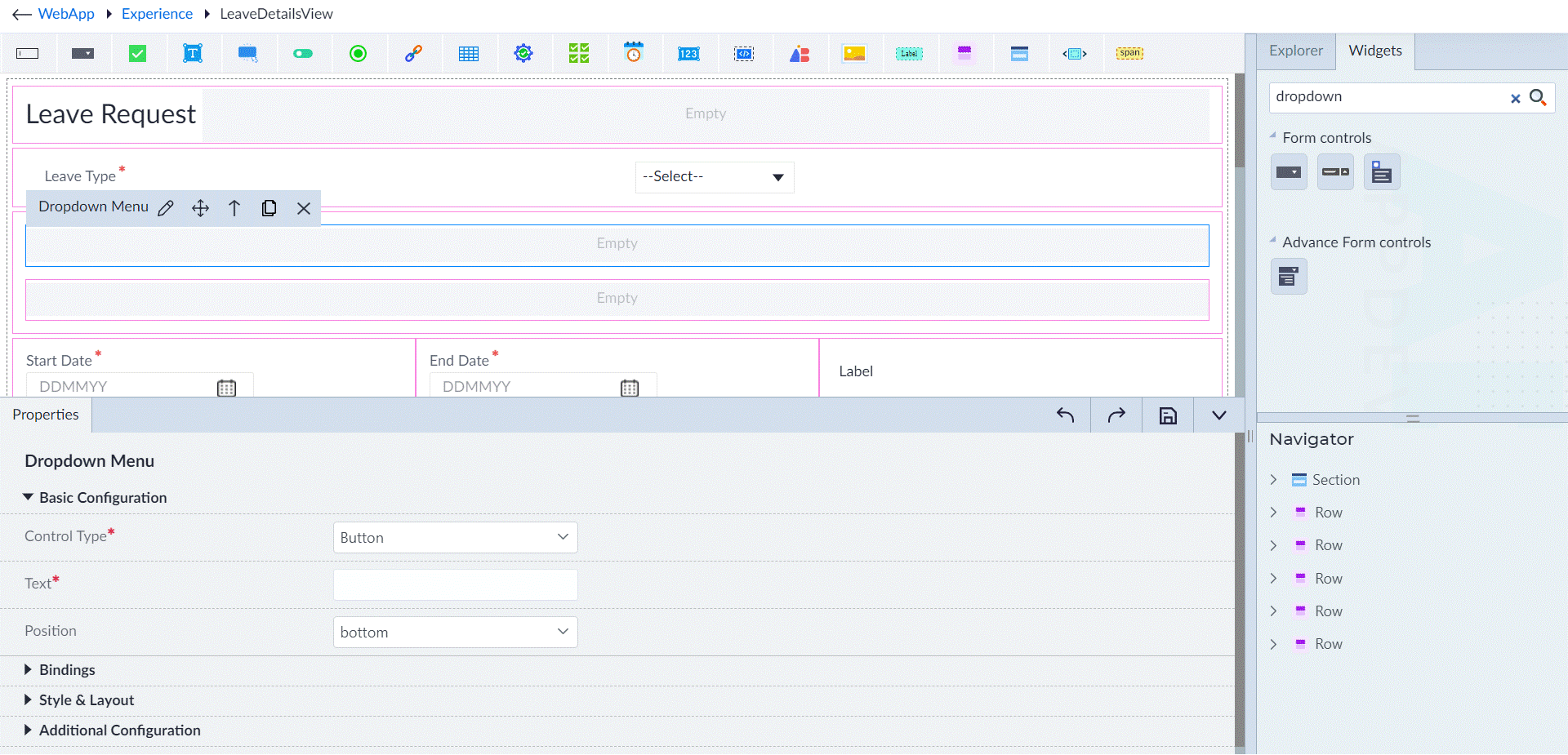
Task: Select the span widget icon
Action: 1130,53
